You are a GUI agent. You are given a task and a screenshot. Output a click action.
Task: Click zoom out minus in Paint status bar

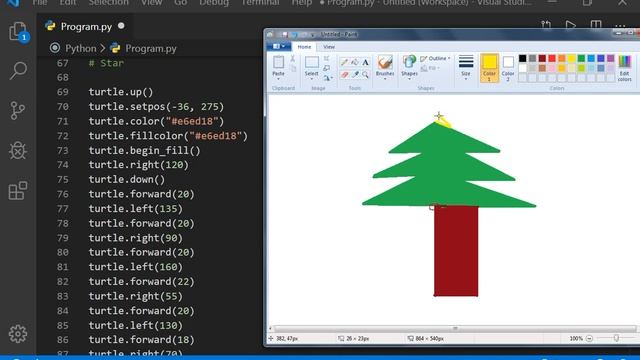point(589,338)
